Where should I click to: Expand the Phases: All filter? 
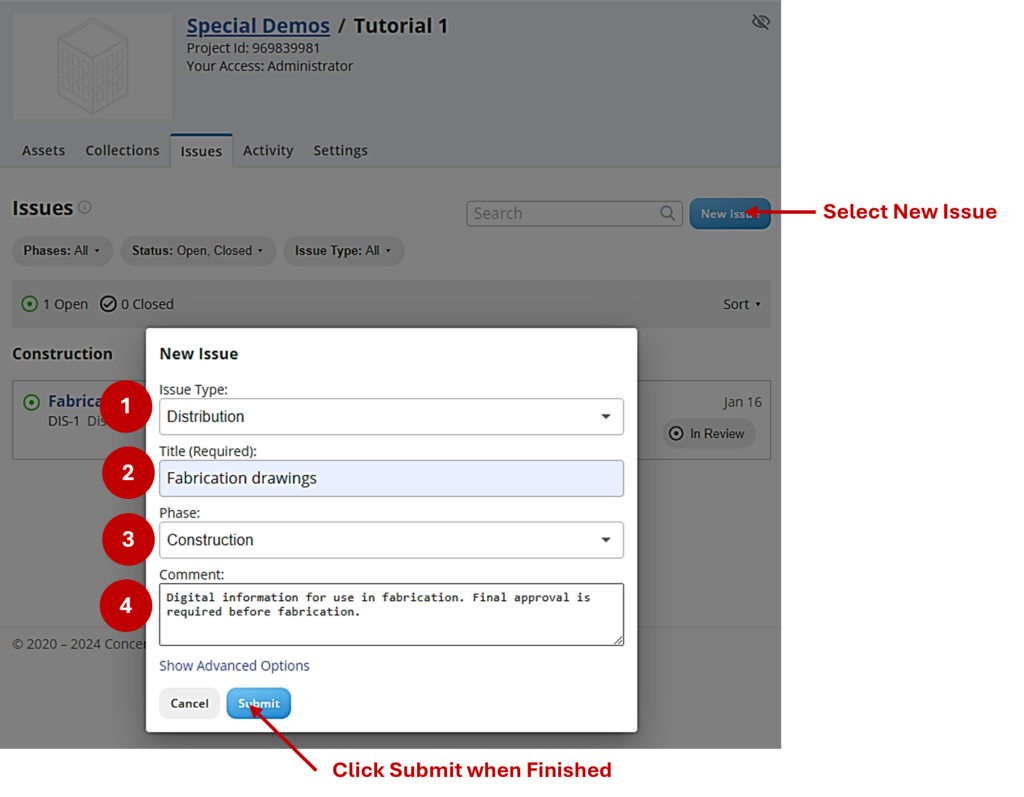62,251
